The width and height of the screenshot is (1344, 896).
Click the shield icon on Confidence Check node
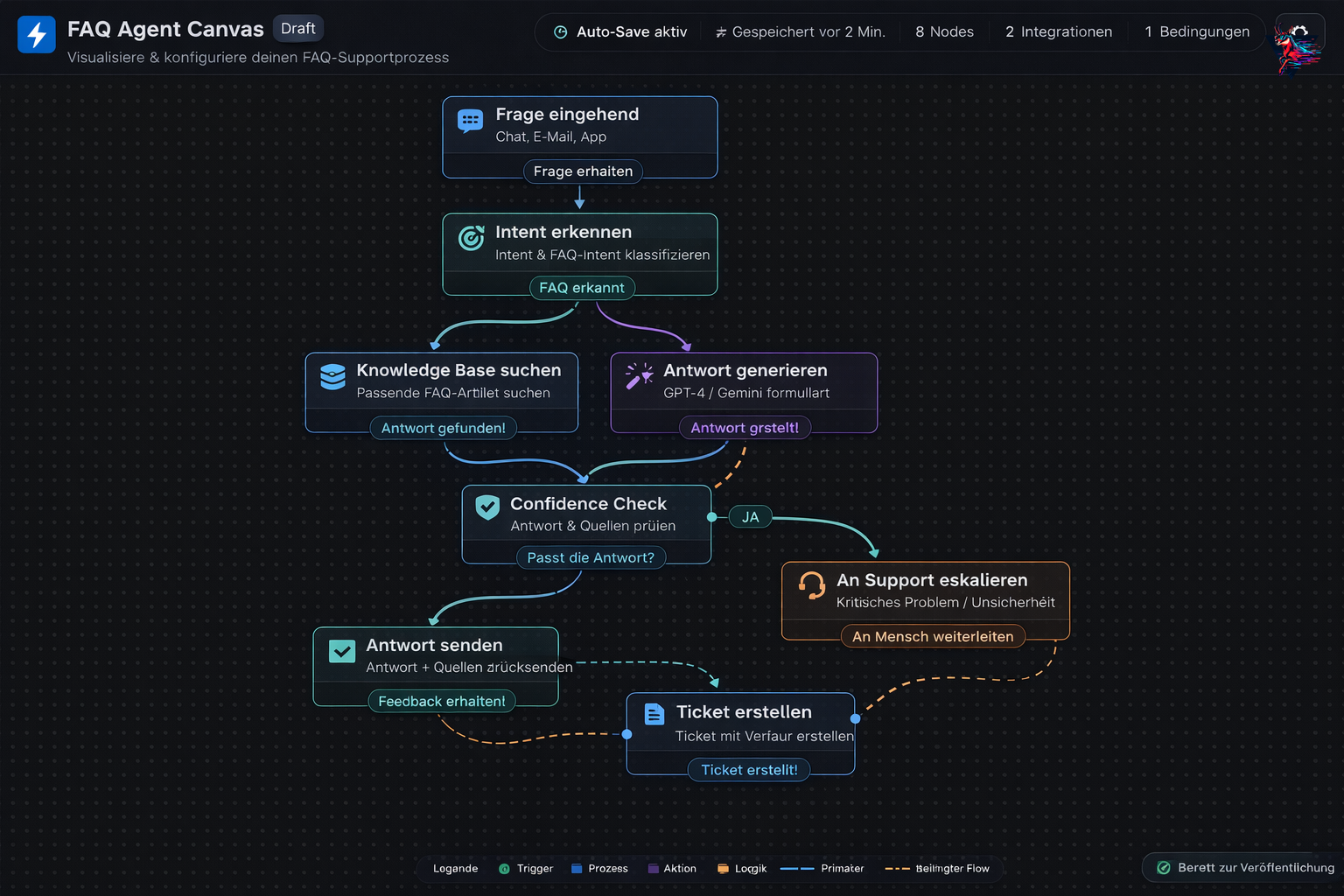(x=487, y=507)
